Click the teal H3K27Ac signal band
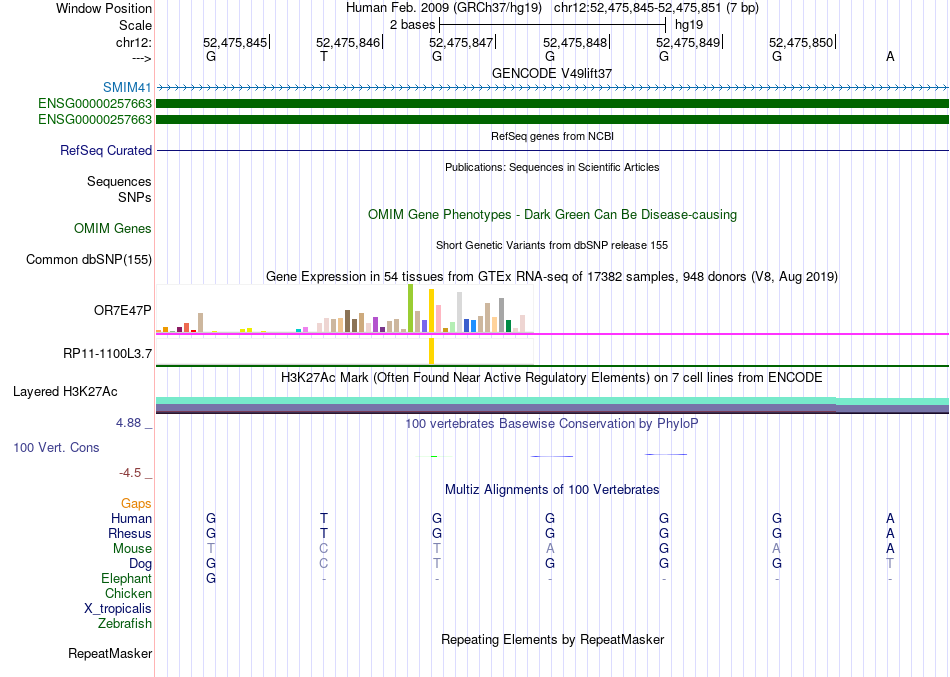This screenshot has height=677, width=950. point(552,401)
